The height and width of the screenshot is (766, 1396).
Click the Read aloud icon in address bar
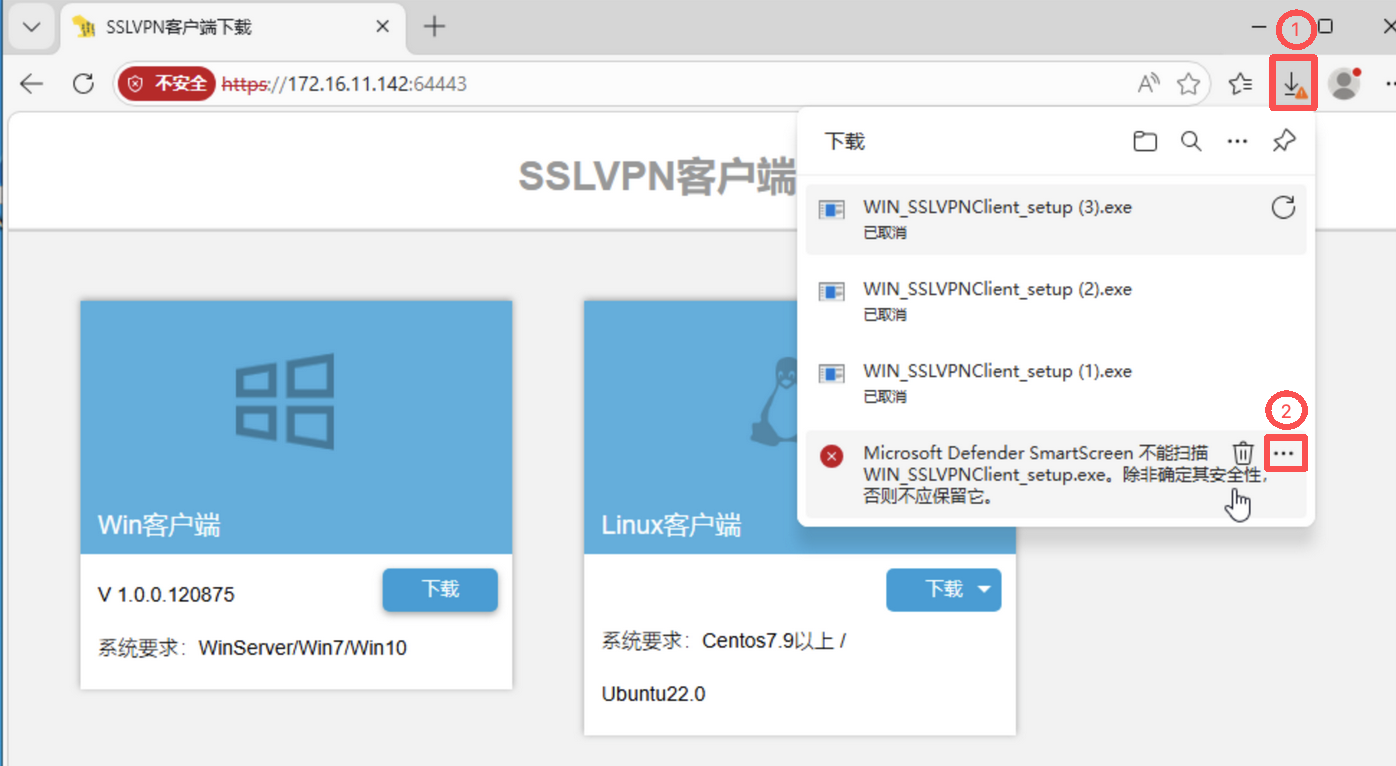[1149, 84]
